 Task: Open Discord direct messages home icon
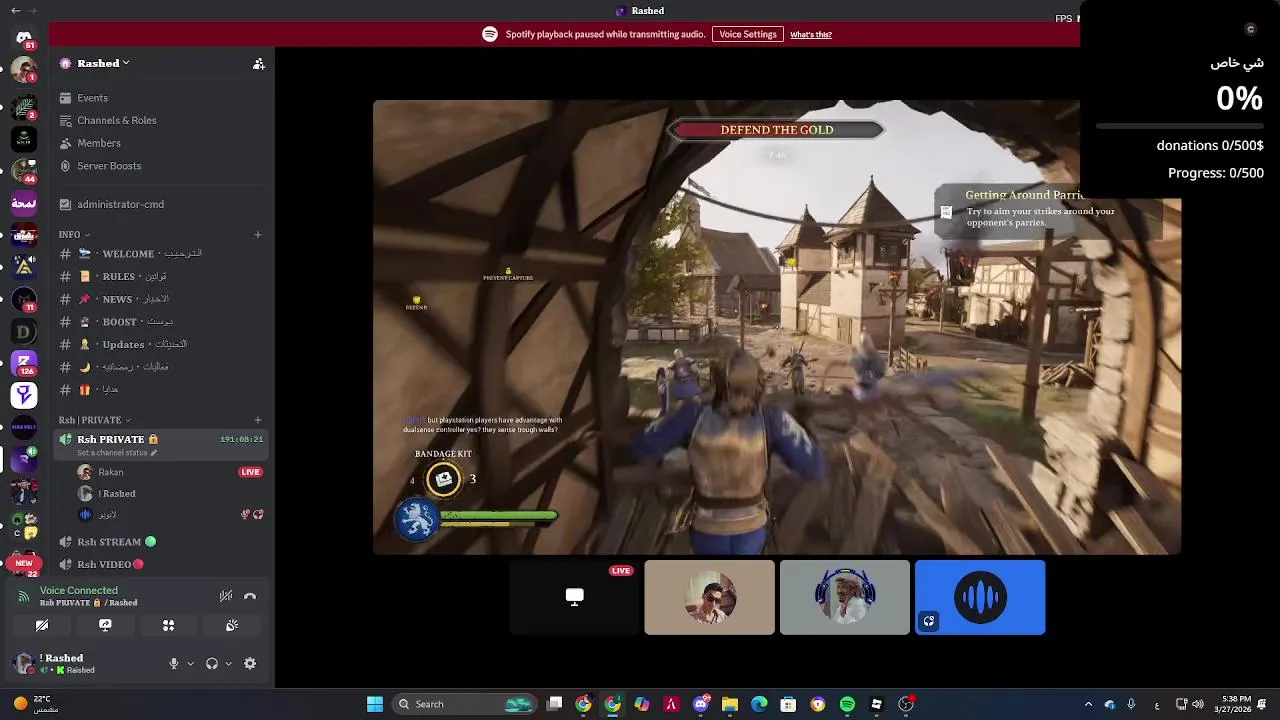click(24, 38)
